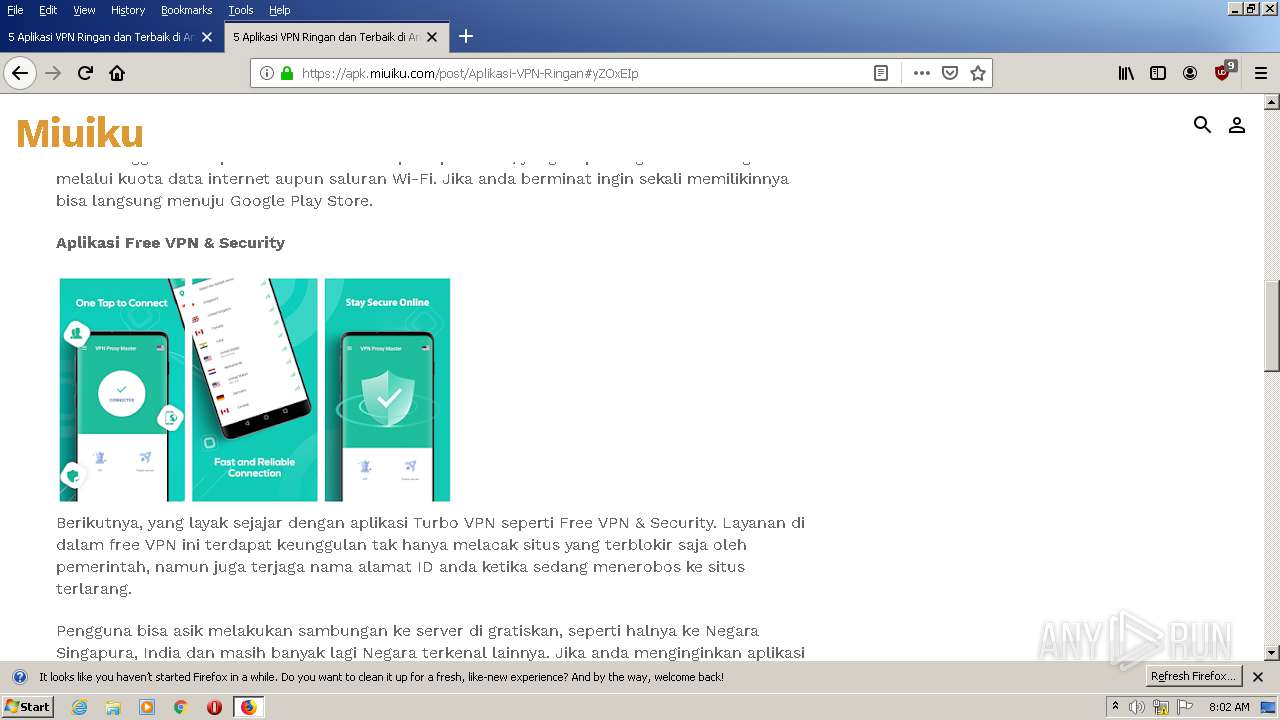Open the Firefox home page

[117, 73]
